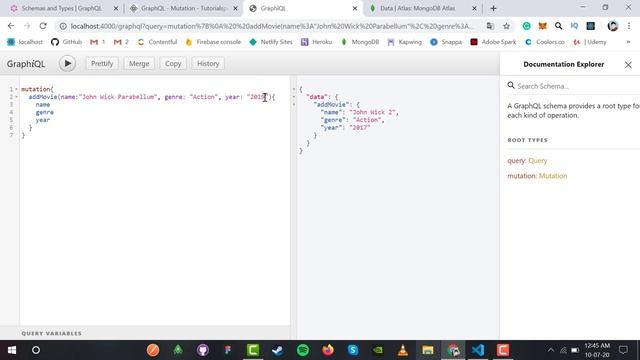Click the Prettify button

(102, 64)
